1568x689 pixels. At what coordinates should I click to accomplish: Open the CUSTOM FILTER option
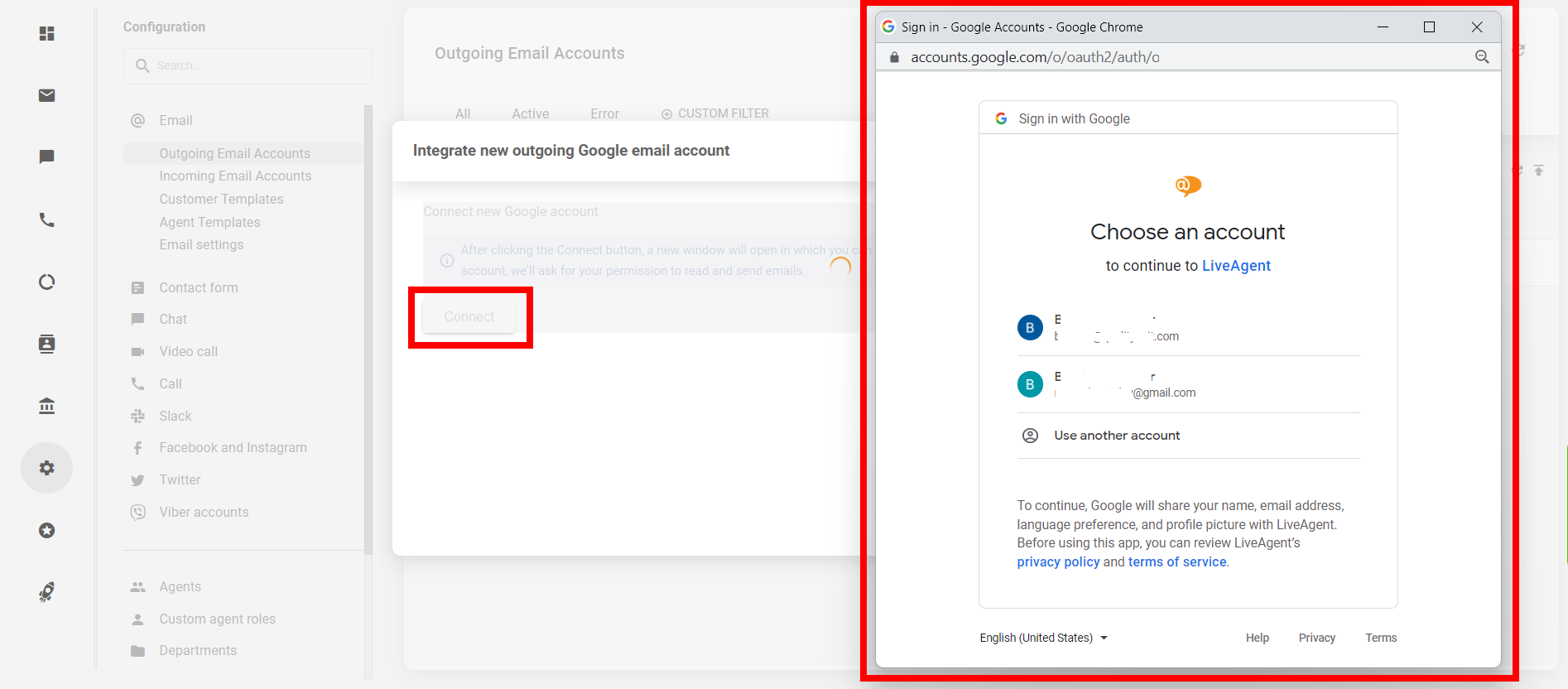pyautogui.click(x=715, y=113)
